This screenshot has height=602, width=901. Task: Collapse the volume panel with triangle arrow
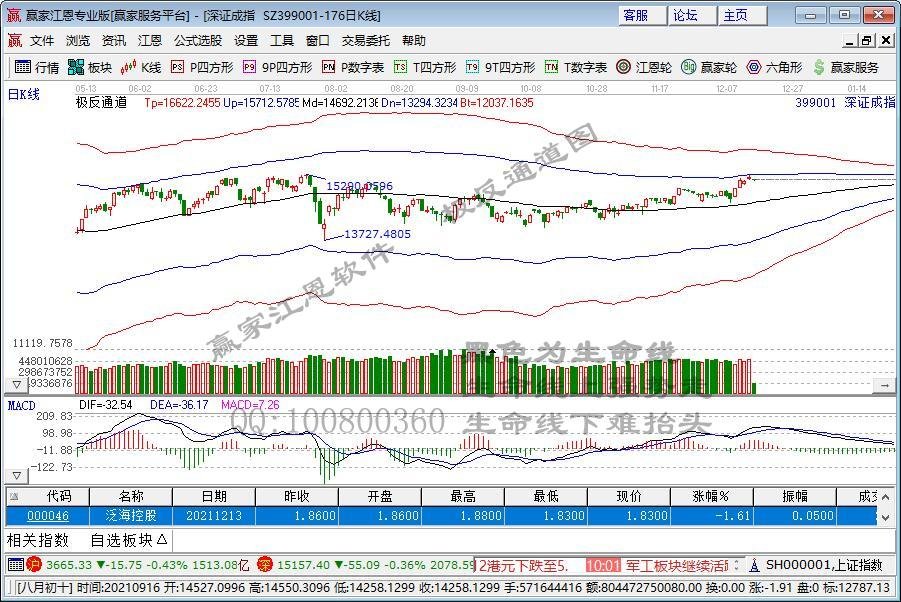(x=16, y=384)
